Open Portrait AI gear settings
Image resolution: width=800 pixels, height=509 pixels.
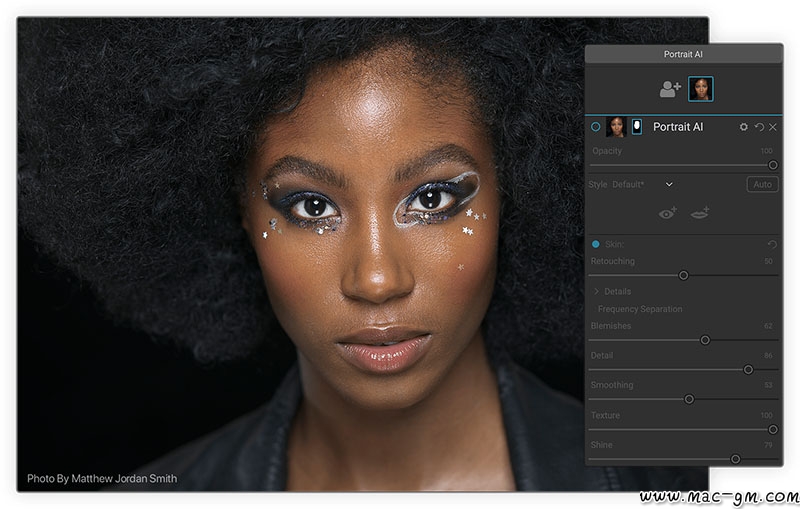[744, 127]
